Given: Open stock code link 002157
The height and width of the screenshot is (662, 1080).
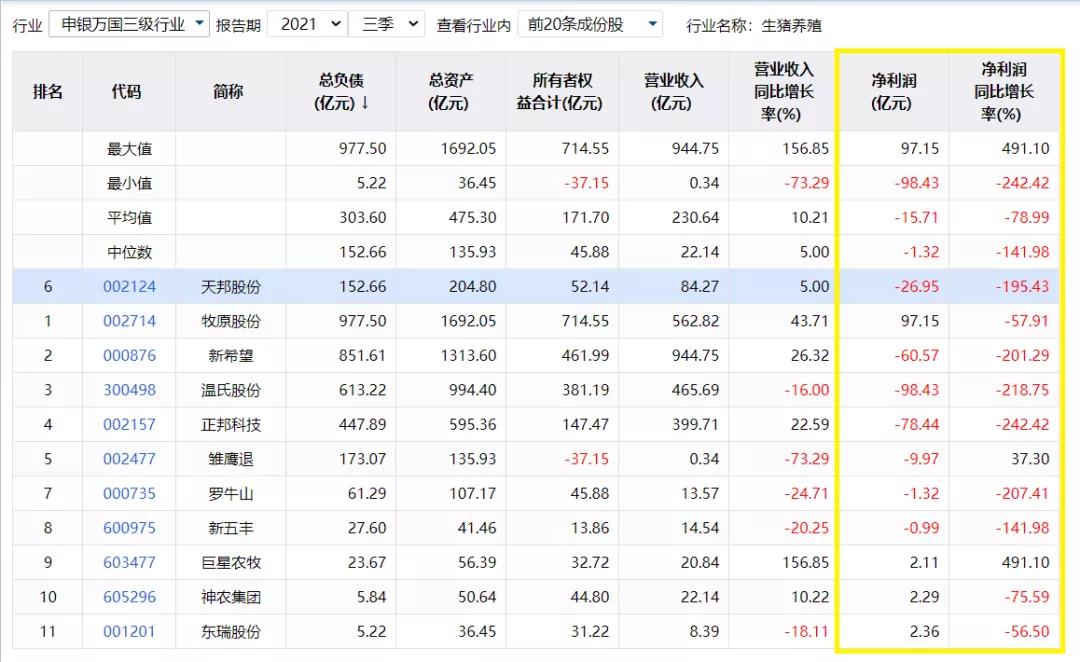Looking at the screenshot, I should [129, 424].
